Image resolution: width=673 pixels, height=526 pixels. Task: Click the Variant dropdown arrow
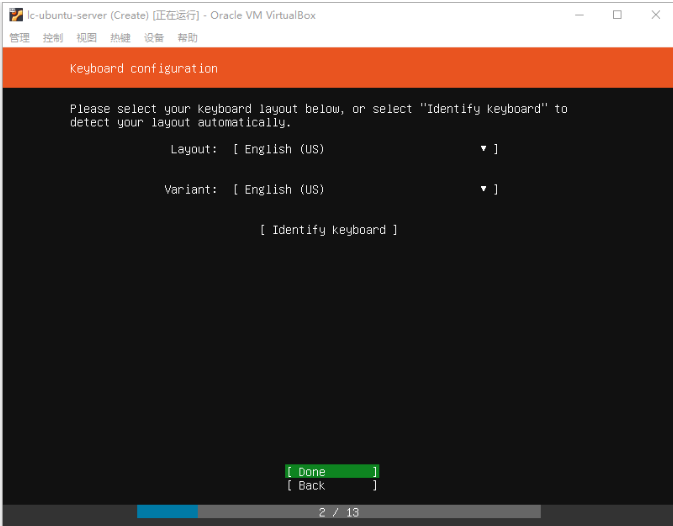[x=484, y=189]
